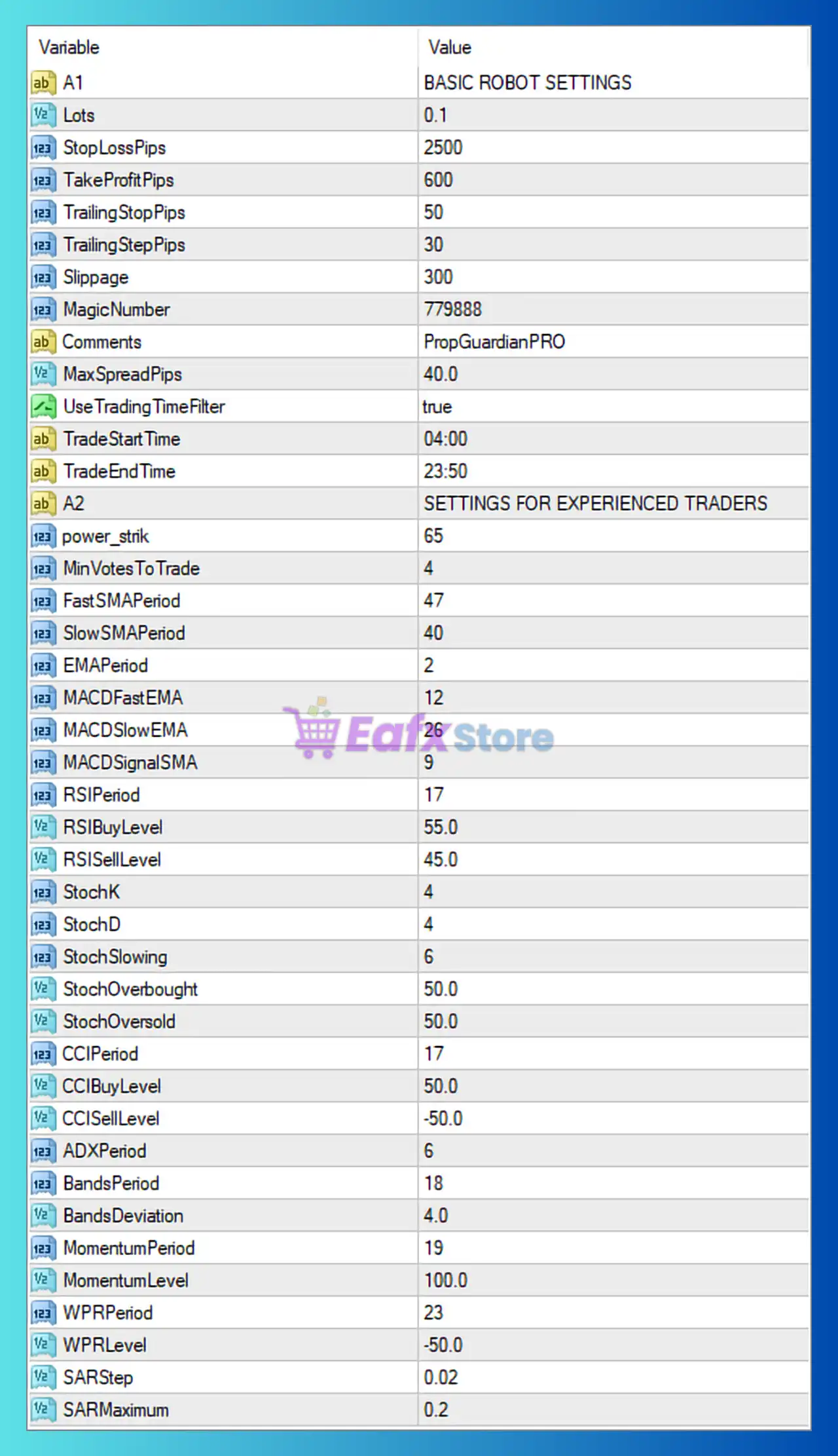Select the CCISellLevel value -50.0
The image size is (838, 1456).
[443, 1119]
